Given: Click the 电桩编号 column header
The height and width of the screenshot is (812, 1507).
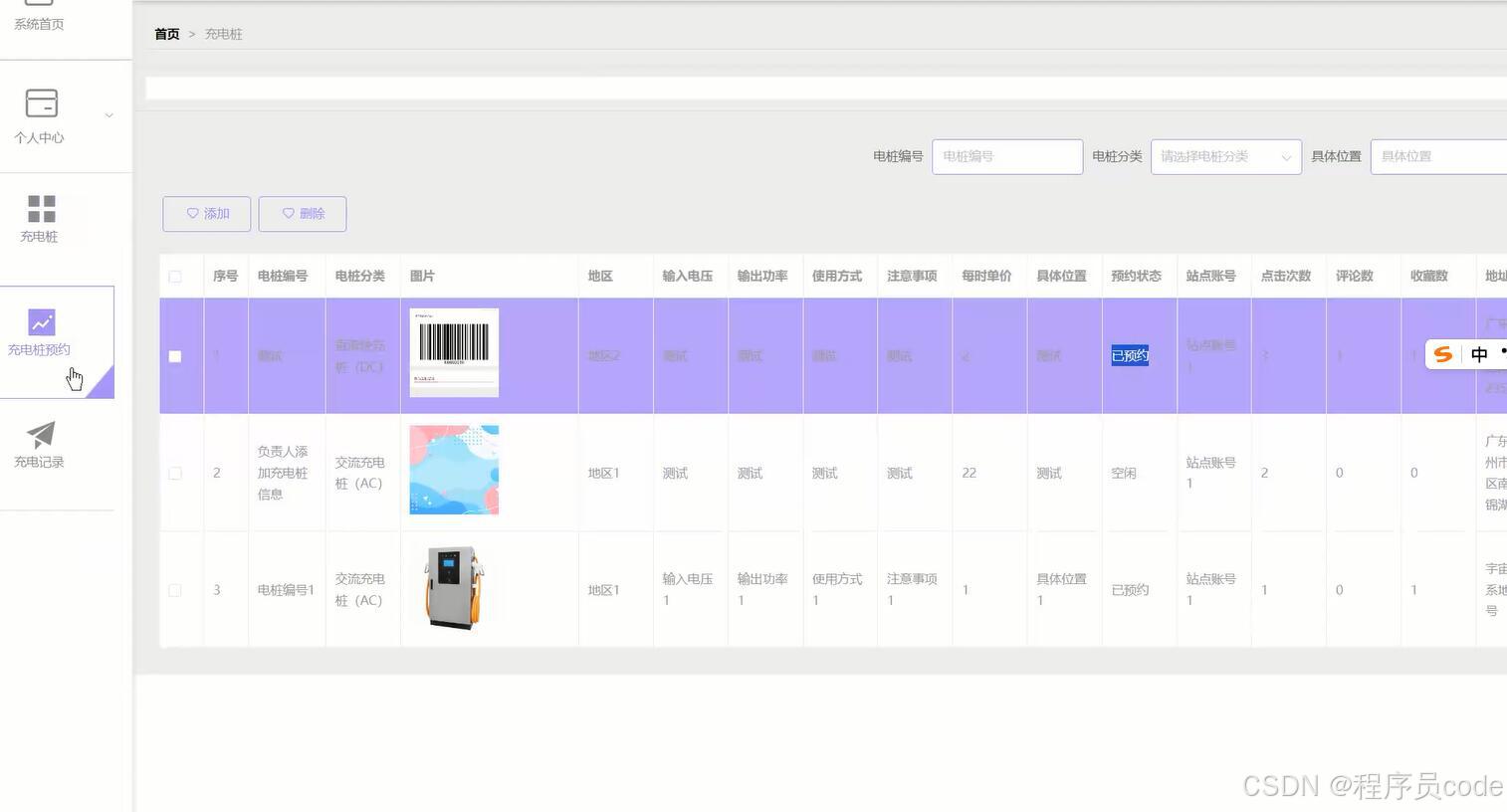Looking at the screenshot, I should [x=283, y=276].
